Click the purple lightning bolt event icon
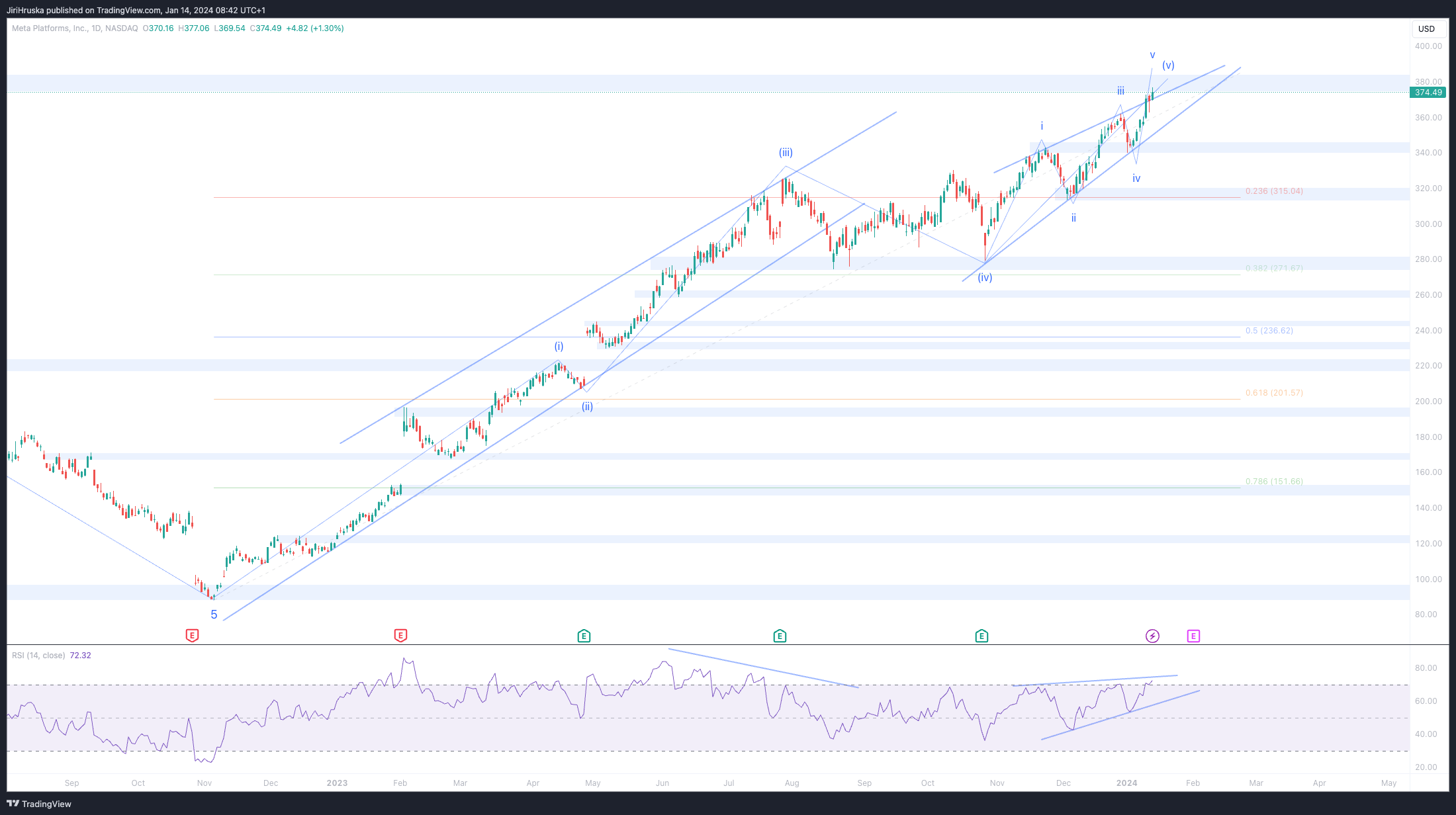 pyautogui.click(x=1152, y=636)
